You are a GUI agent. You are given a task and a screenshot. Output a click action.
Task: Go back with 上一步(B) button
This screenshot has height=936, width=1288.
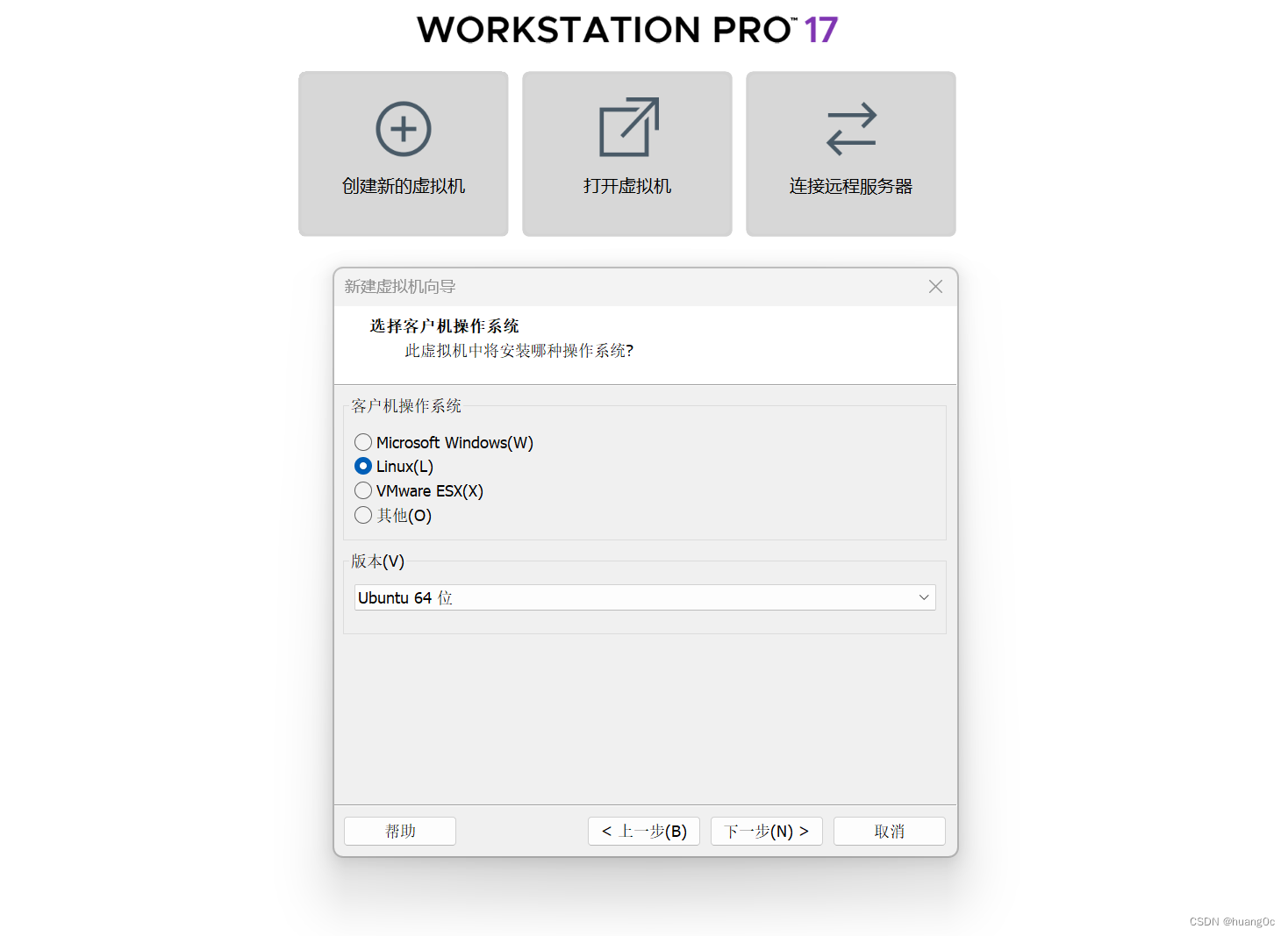pyautogui.click(x=644, y=831)
